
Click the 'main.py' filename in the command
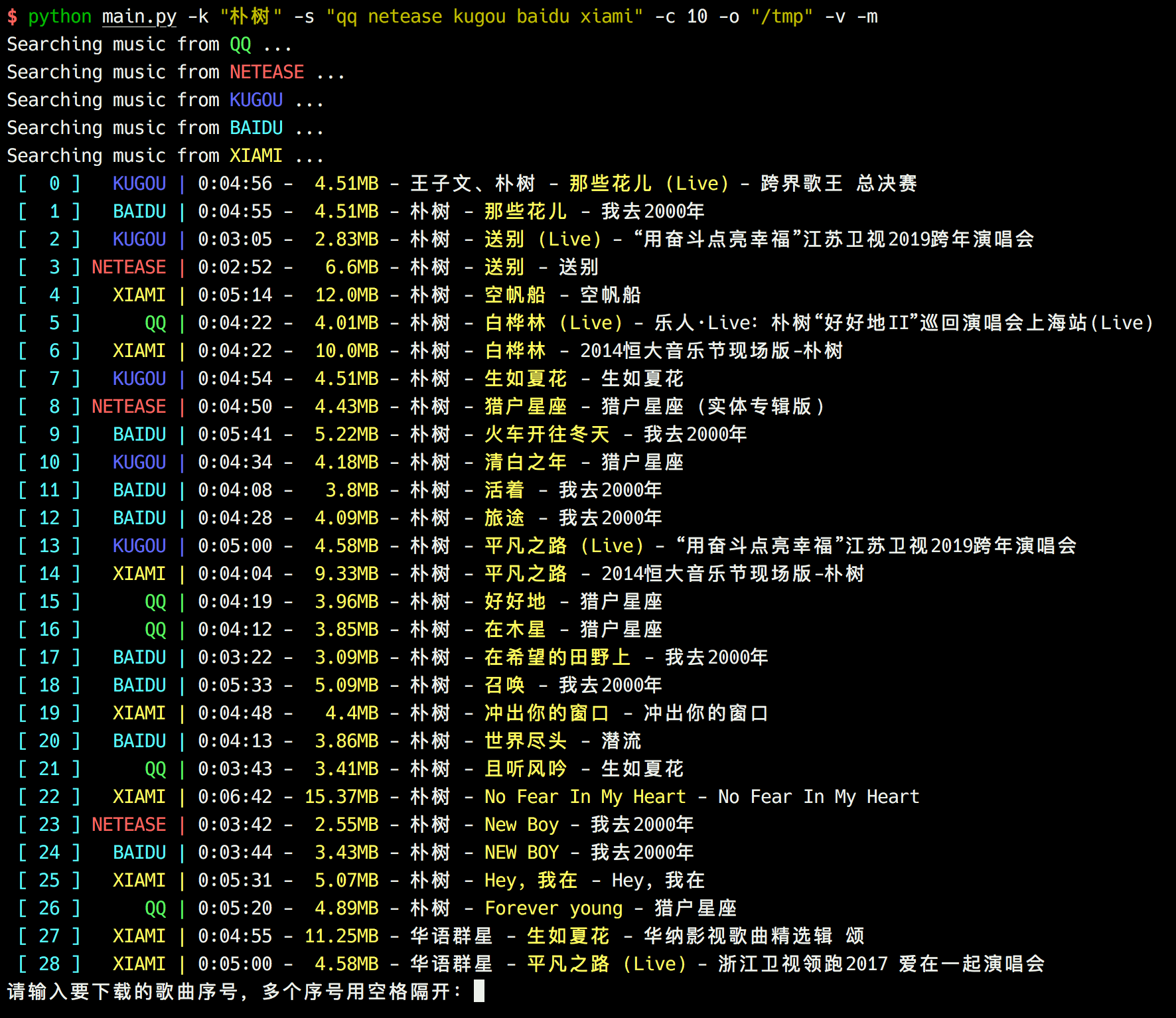[x=139, y=16]
